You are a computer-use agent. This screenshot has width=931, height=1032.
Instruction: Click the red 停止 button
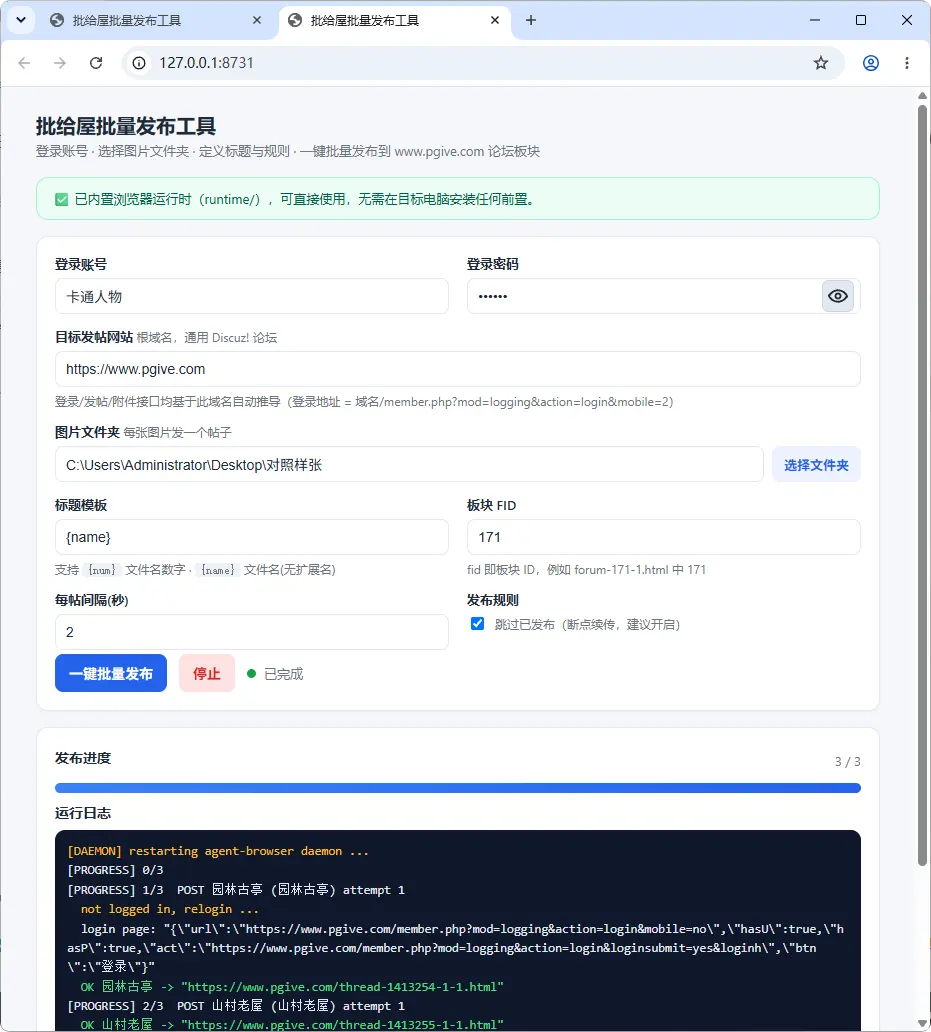tap(207, 673)
